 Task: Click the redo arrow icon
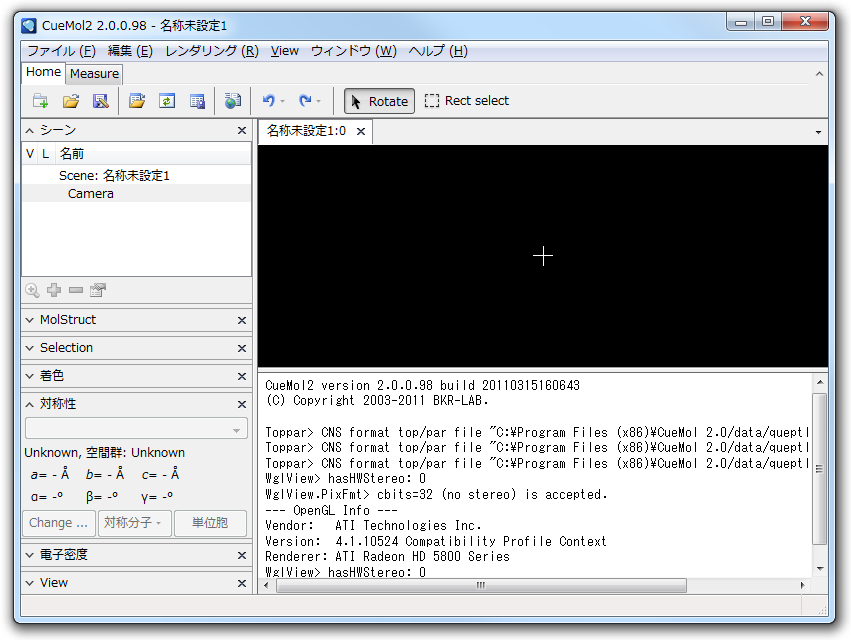click(305, 101)
